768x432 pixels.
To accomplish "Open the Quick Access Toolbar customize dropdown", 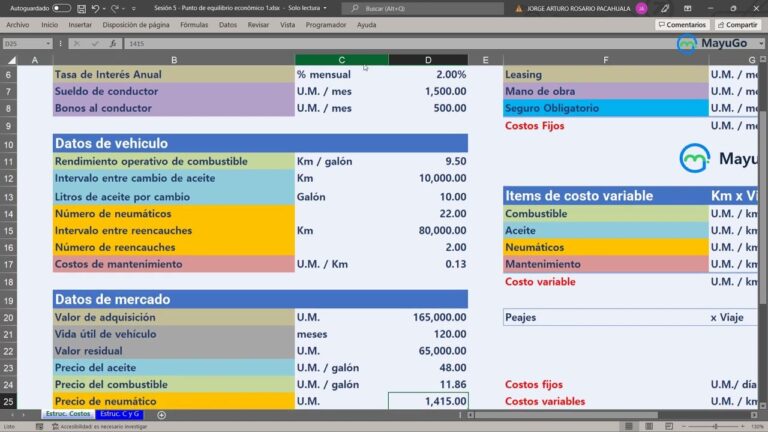I will (134, 8).
